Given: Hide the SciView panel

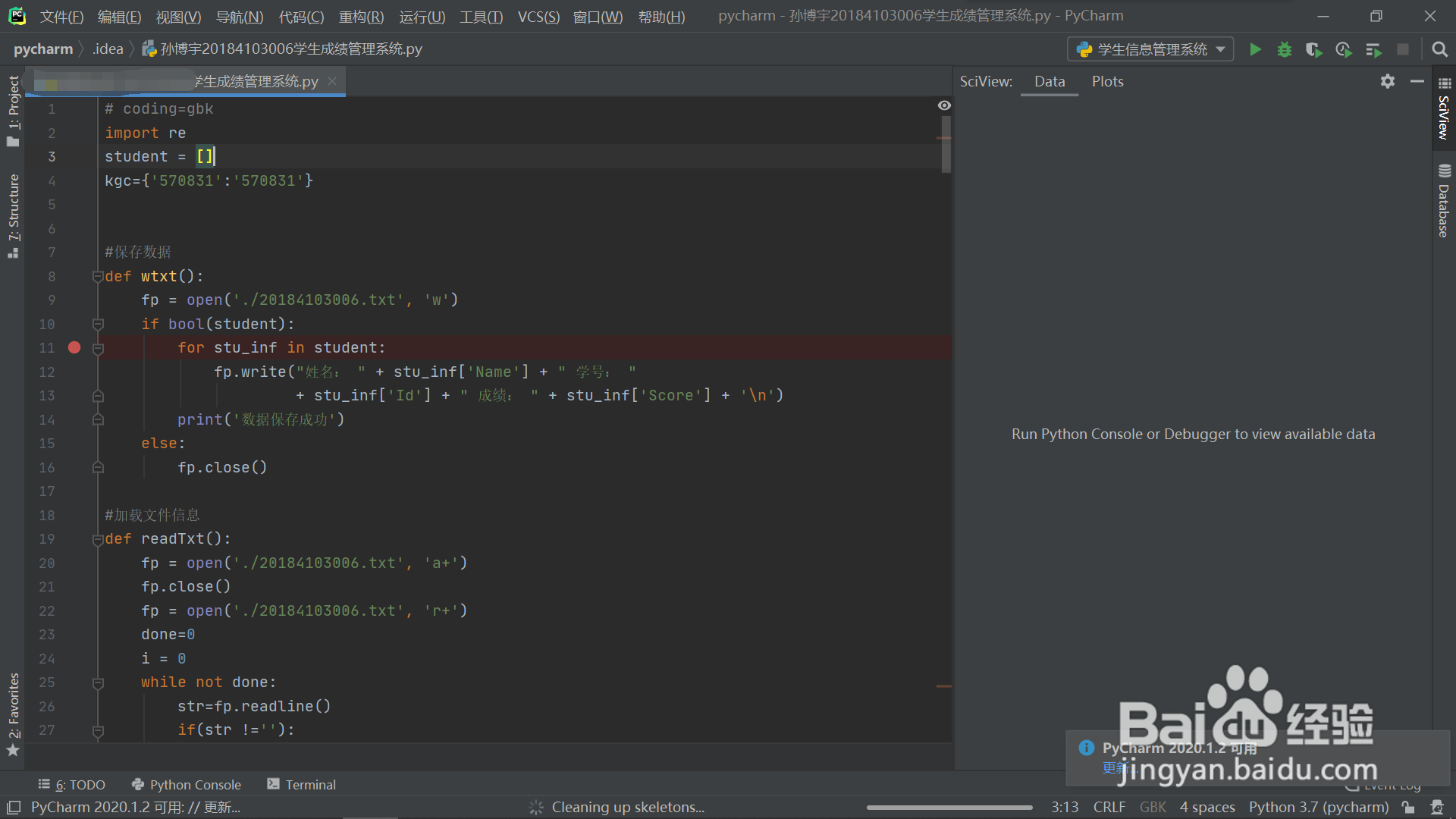Looking at the screenshot, I should (x=1417, y=81).
